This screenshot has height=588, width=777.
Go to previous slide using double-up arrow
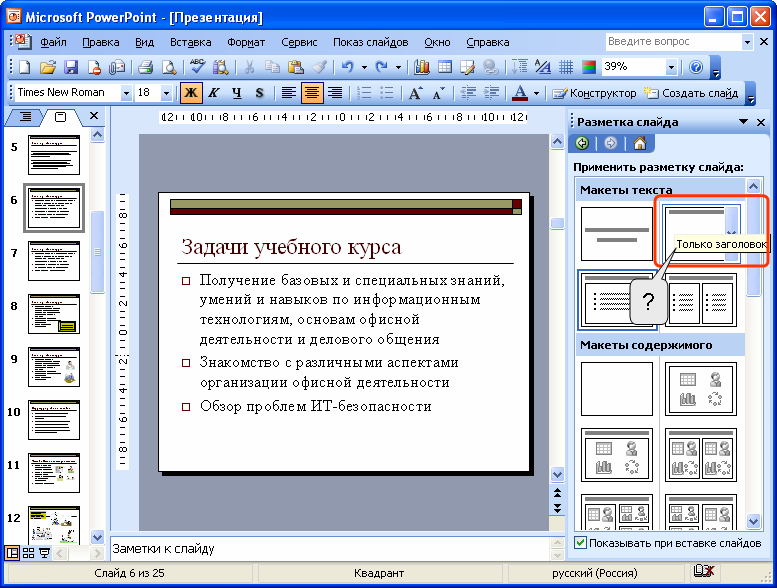pyautogui.click(x=557, y=493)
